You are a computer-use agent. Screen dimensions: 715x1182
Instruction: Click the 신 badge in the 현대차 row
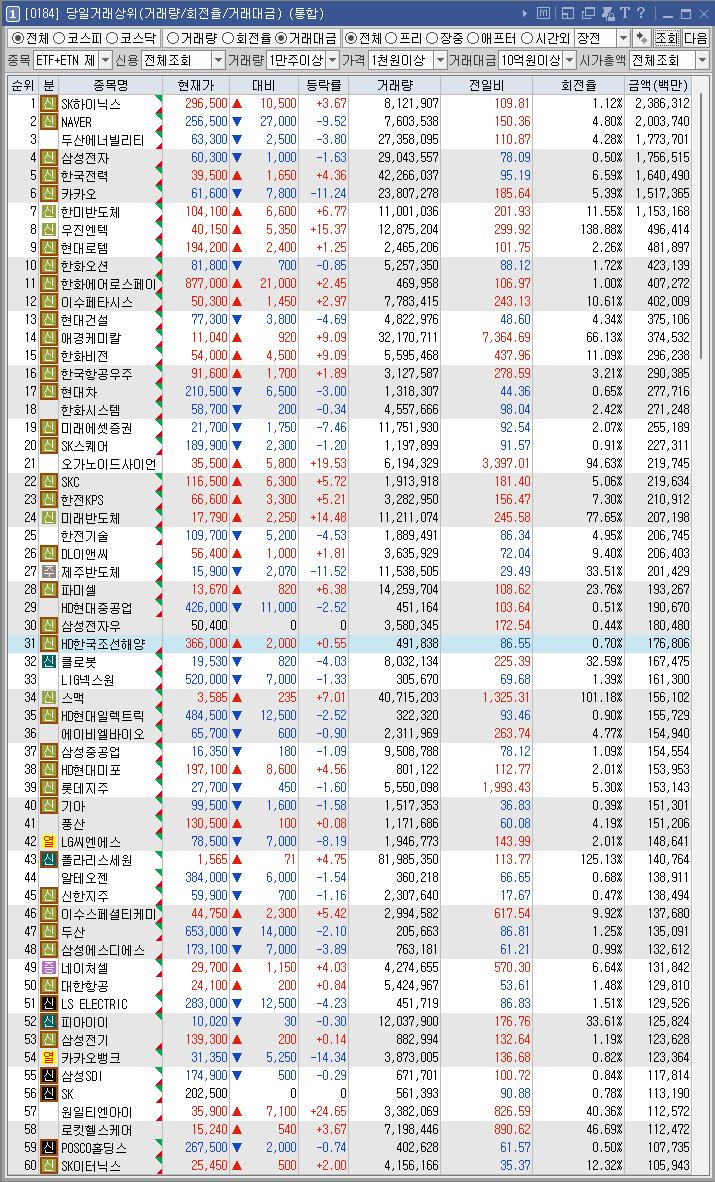49,391
